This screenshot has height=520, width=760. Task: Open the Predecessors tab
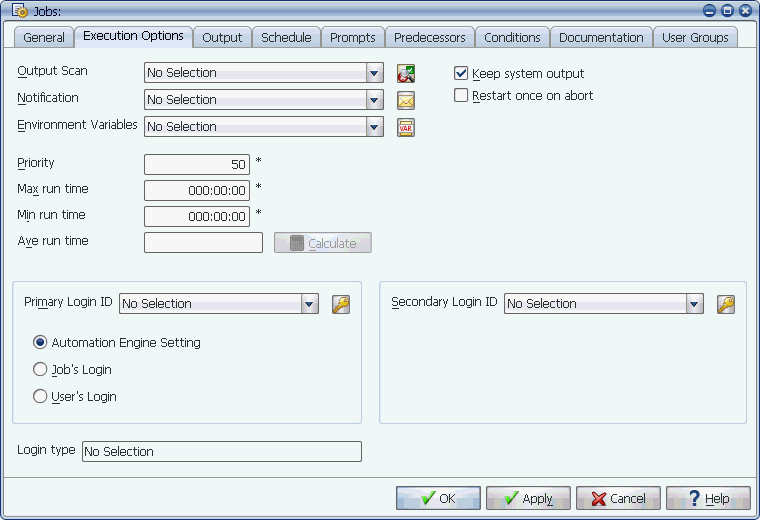[429, 37]
